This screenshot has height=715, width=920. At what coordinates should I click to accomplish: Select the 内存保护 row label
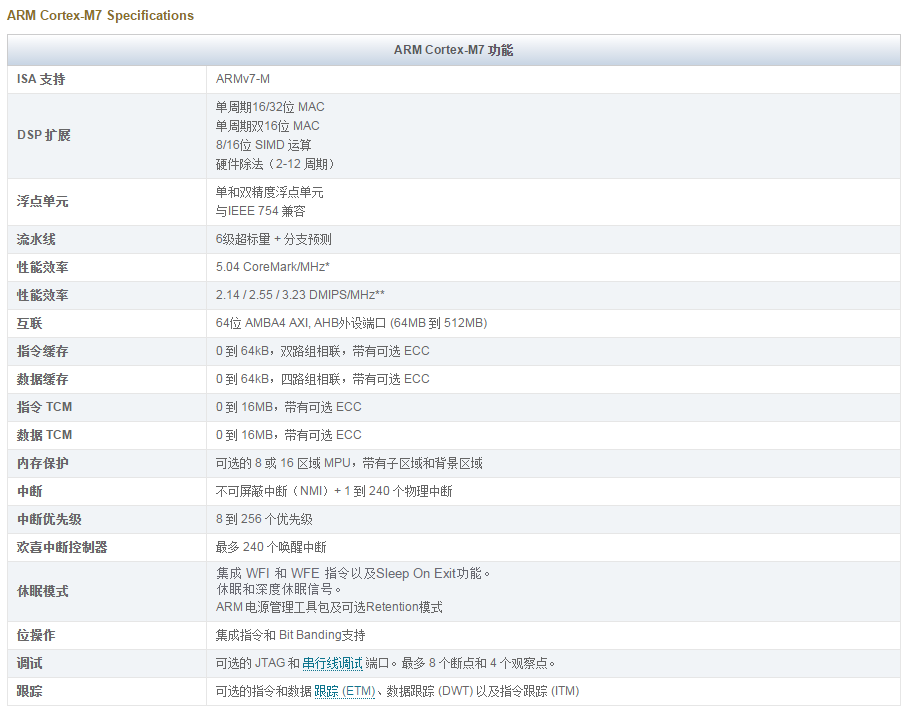point(43,463)
